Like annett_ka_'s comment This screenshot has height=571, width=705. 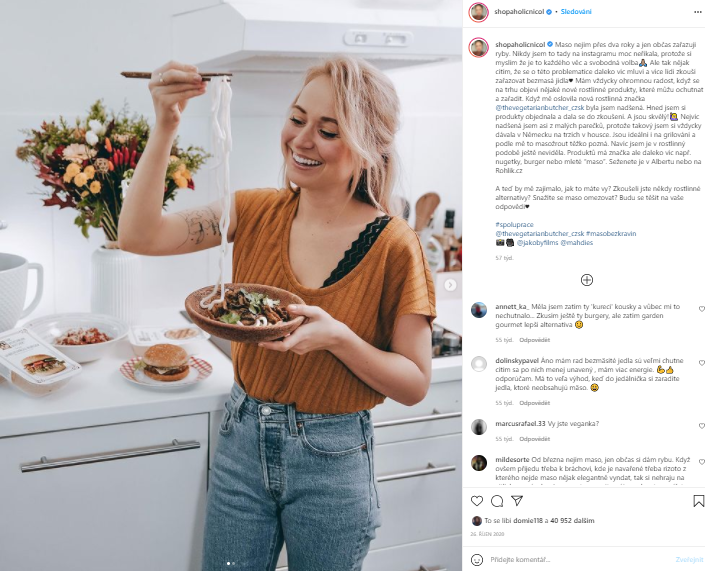[701, 309]
